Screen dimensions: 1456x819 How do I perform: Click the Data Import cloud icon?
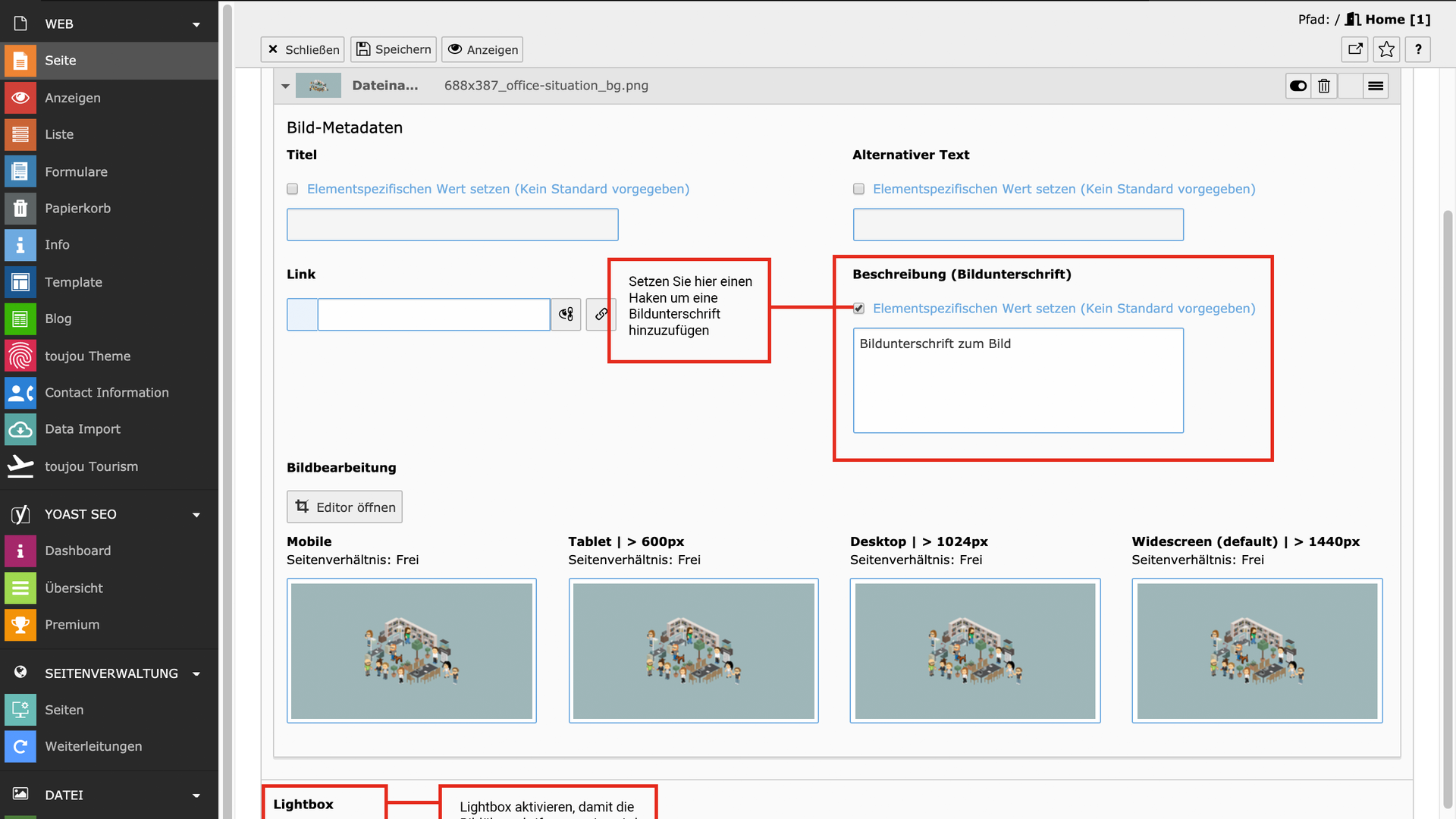click(x=20, y=429)
